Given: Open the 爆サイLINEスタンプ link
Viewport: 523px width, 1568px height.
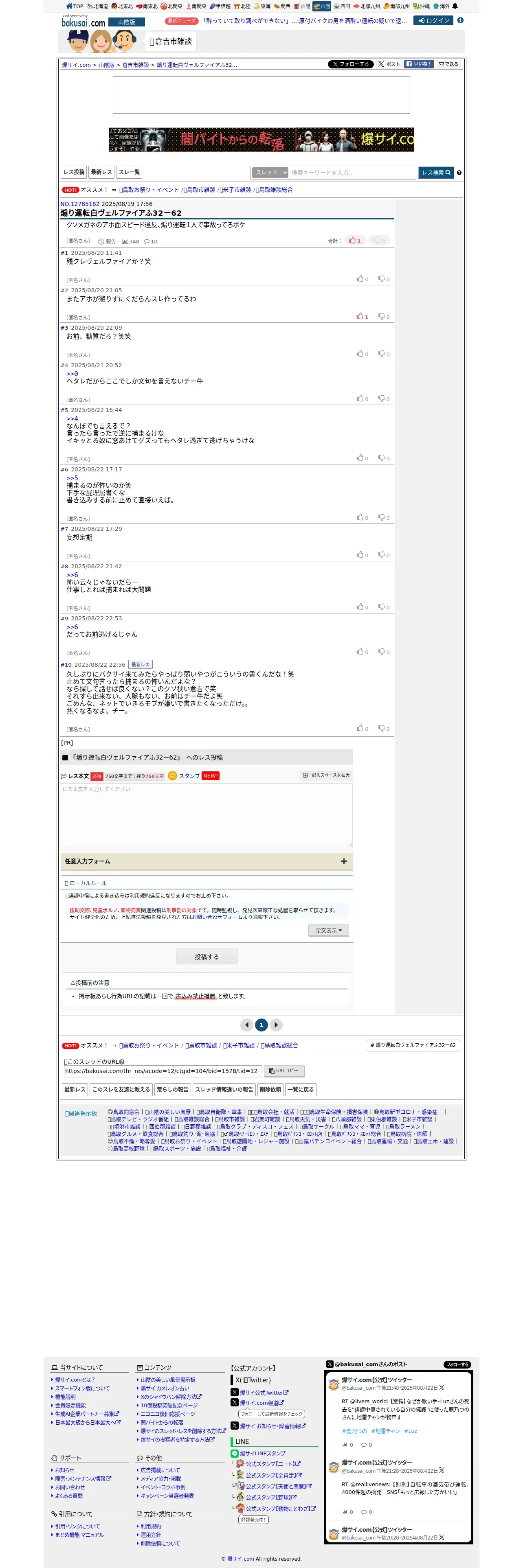Looking at the screenshot, I should point(262,1454).
